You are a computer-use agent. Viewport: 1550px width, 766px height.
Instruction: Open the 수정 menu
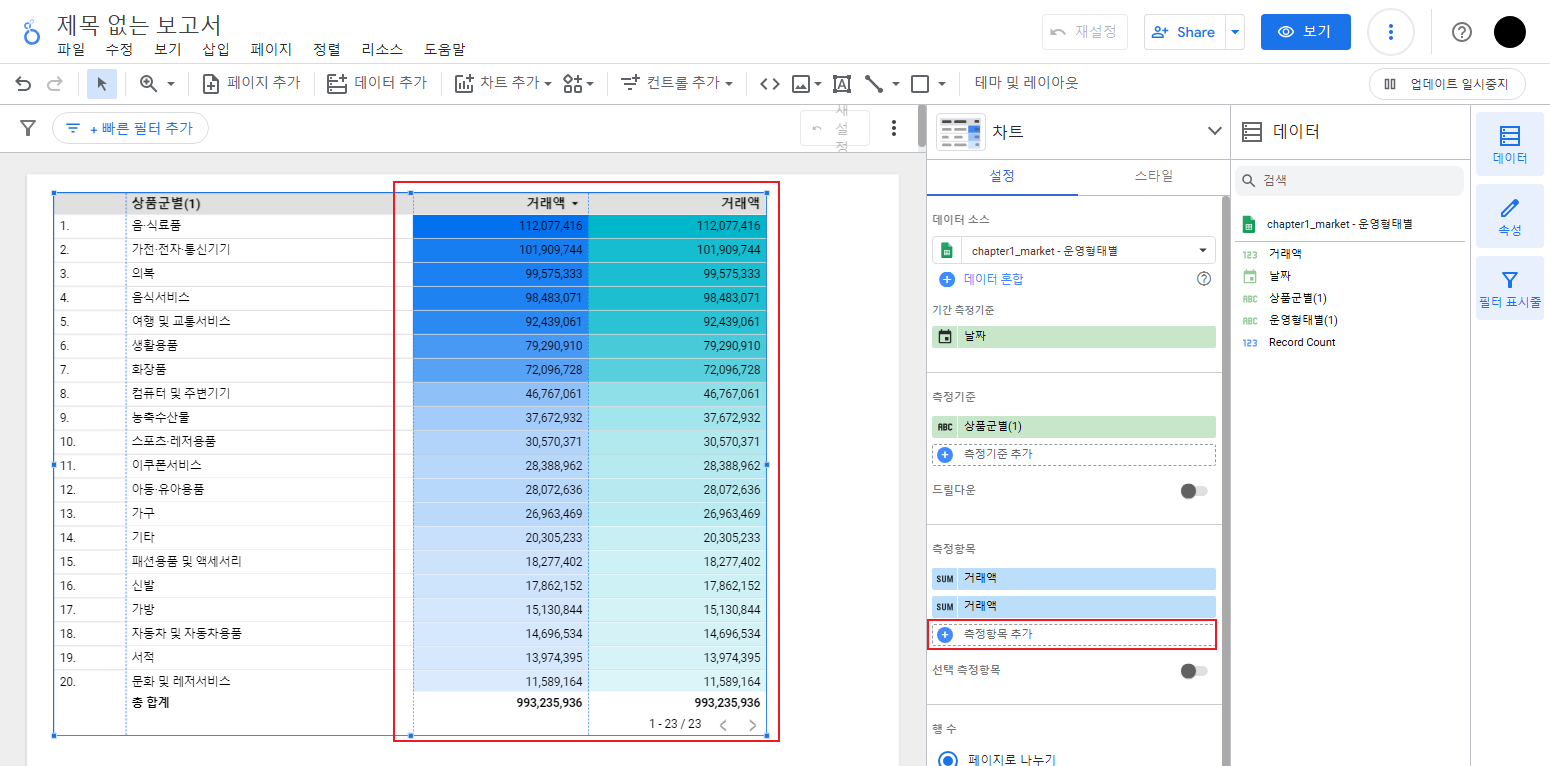tap(119, 49)
